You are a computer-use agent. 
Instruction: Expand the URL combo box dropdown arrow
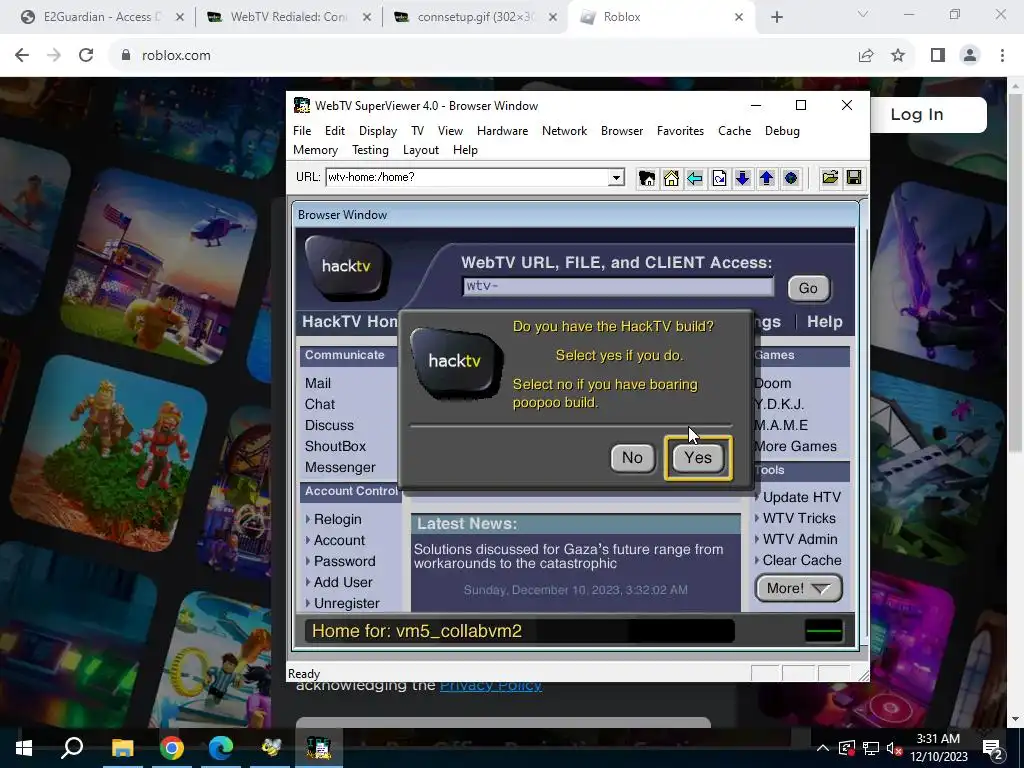[x=615, y=177]
